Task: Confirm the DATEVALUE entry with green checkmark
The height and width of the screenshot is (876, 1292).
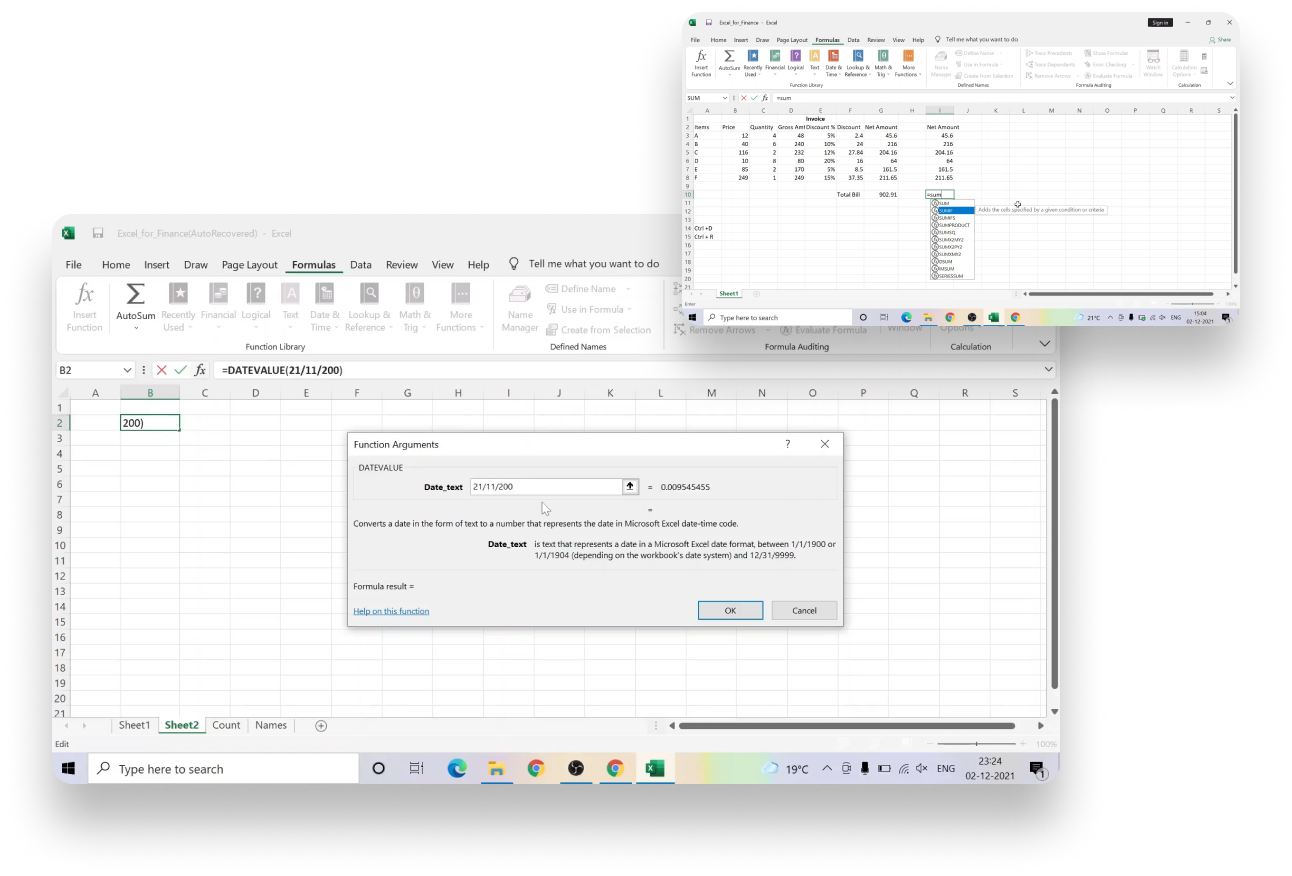Action: (x=180, y=370)
